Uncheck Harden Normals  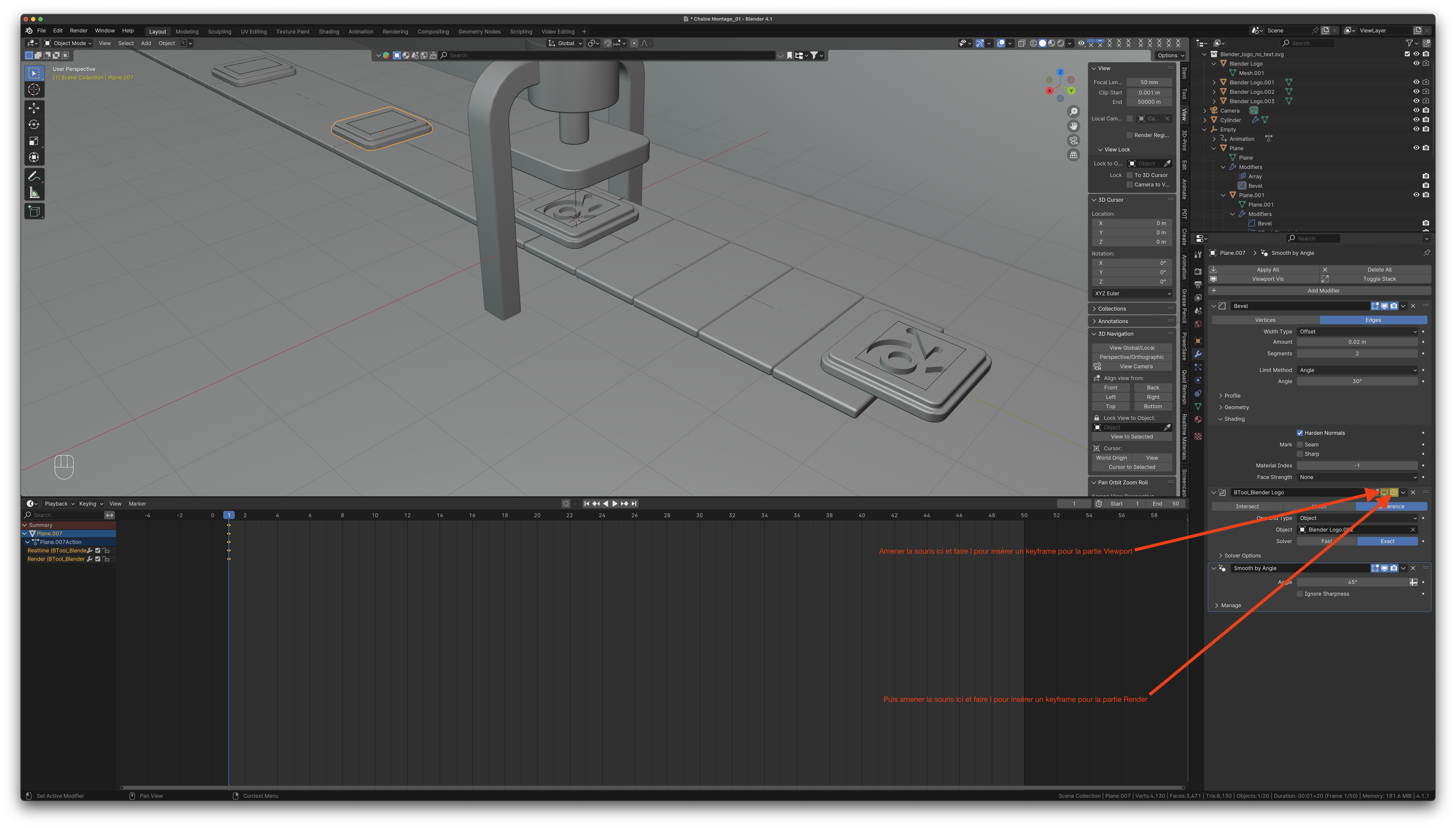click(x=1300, y=433)
